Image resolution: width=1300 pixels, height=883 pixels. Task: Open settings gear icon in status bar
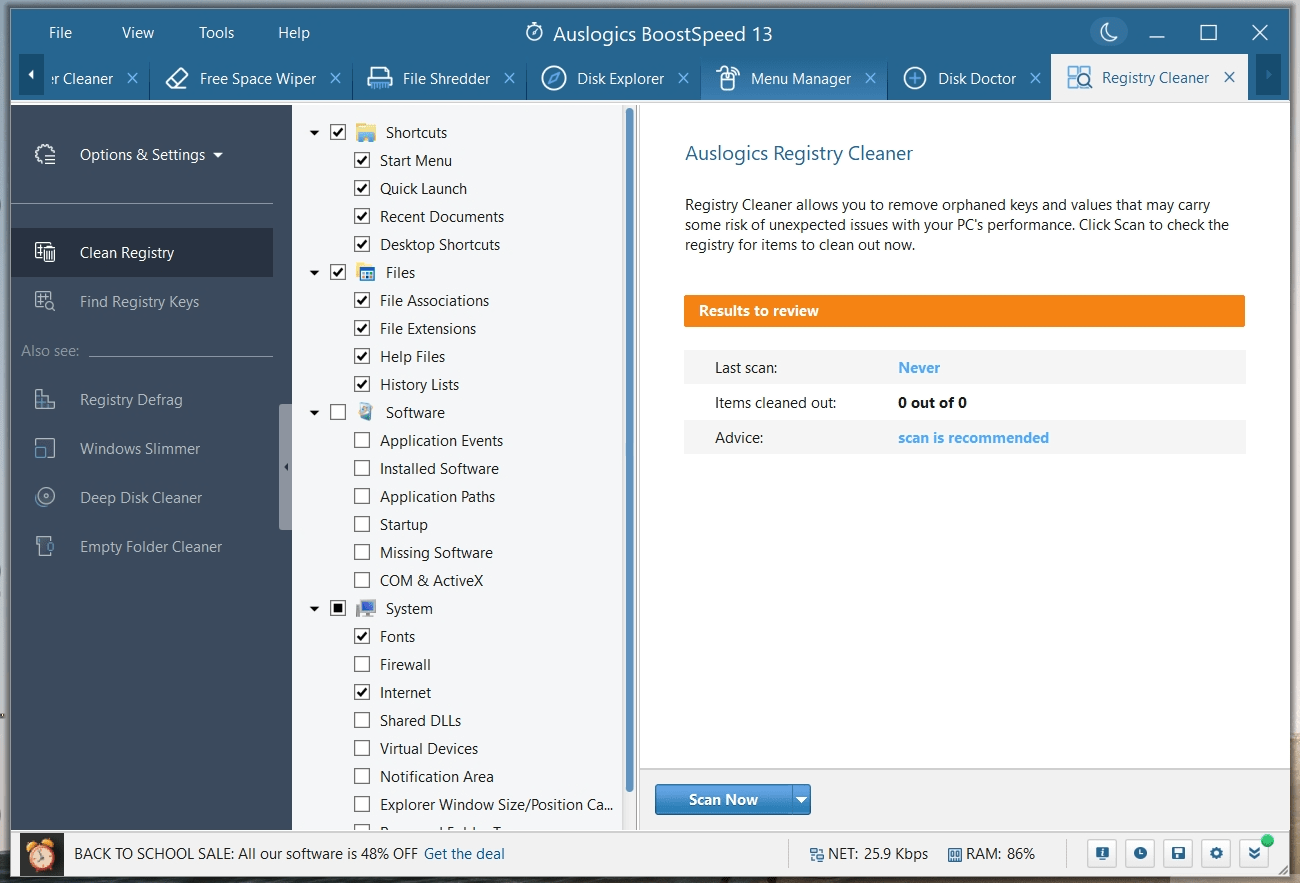point(1216,853)
